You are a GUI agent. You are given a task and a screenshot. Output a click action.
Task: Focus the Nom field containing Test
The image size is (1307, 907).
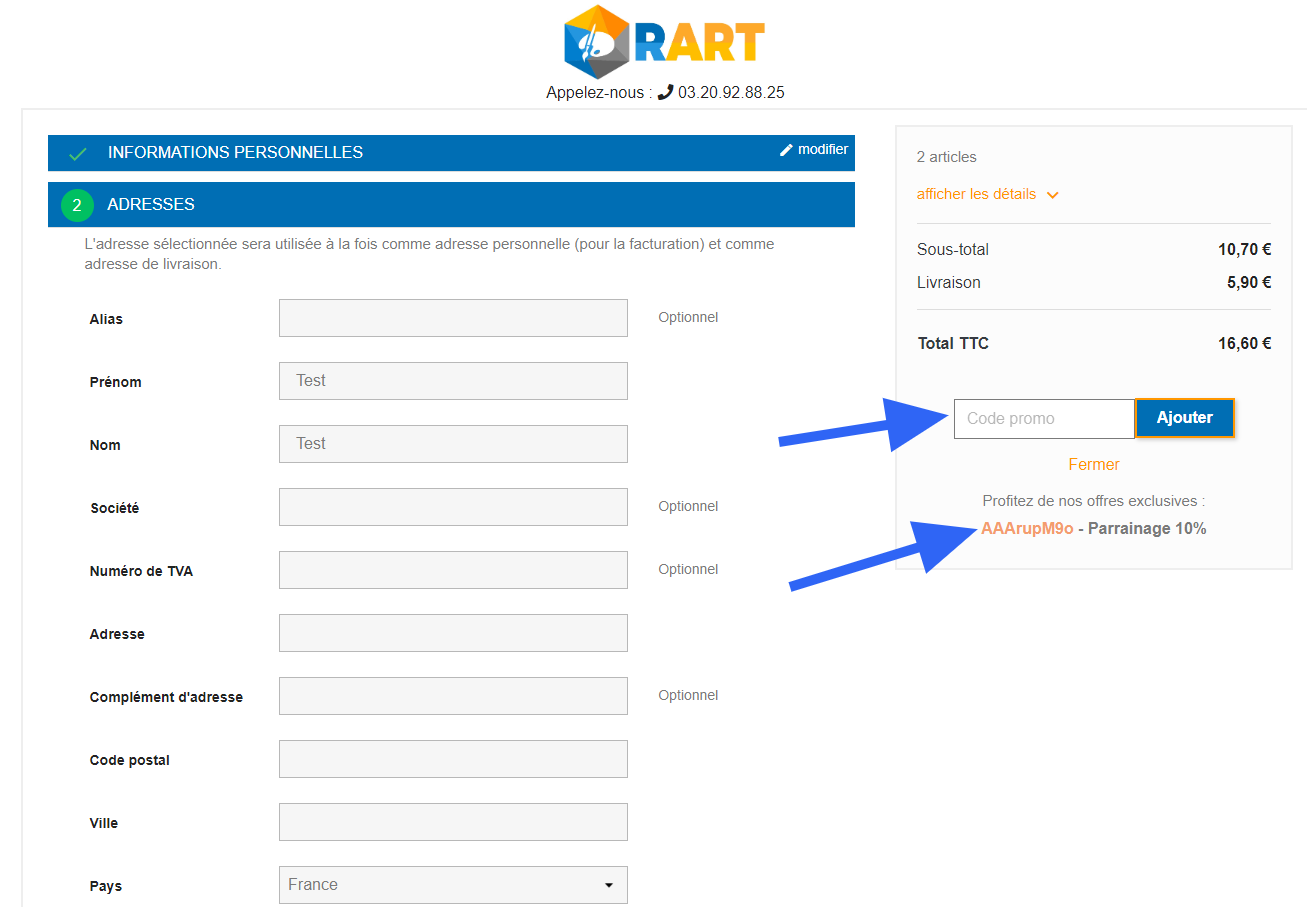pos(453,444)
